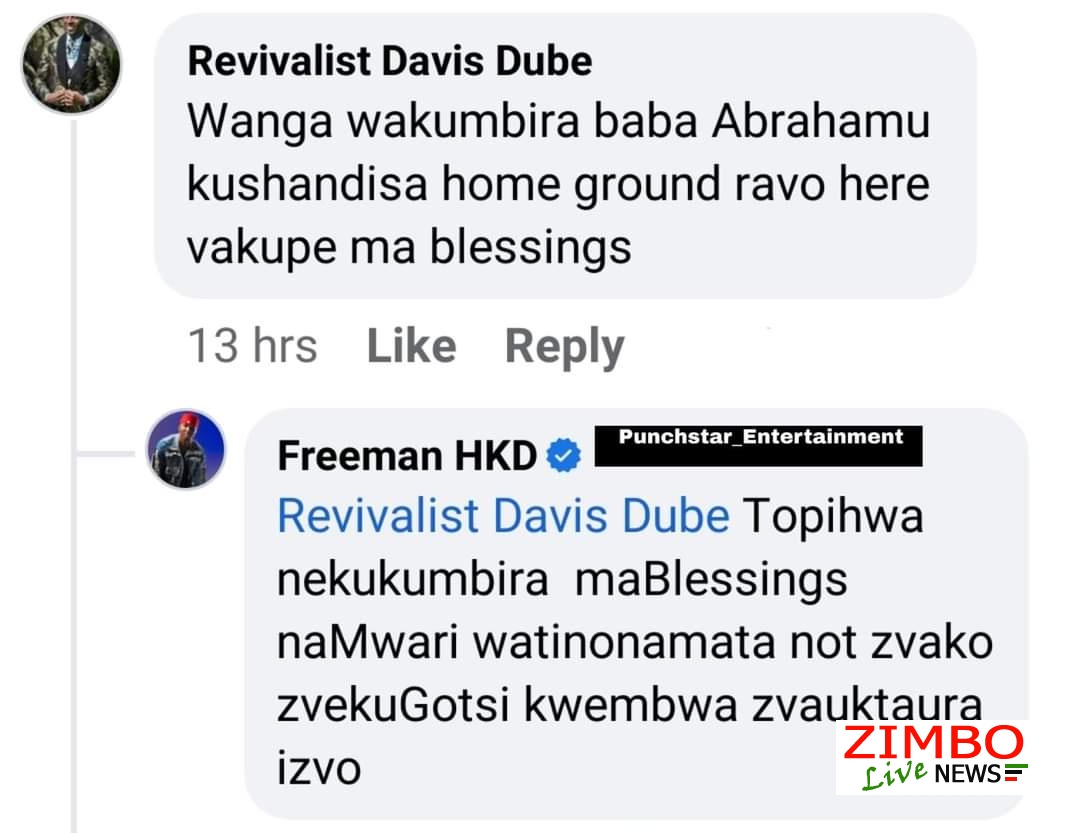Click the red ZIMBO text in the watermark
Viewport: 1080px width, 833px height.
click(x=933, y=743)
